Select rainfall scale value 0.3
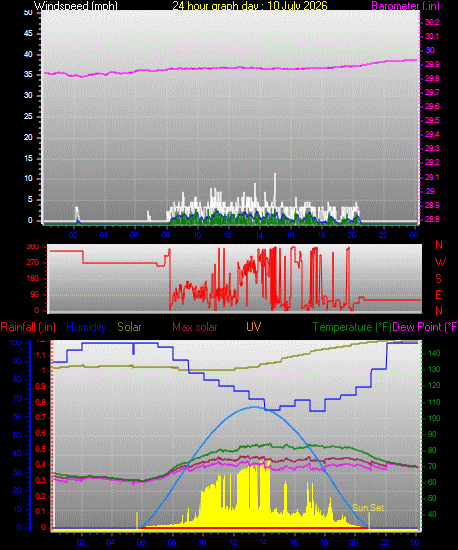Image resolution: width=458 pixels, height=550 pixels. 41,480
